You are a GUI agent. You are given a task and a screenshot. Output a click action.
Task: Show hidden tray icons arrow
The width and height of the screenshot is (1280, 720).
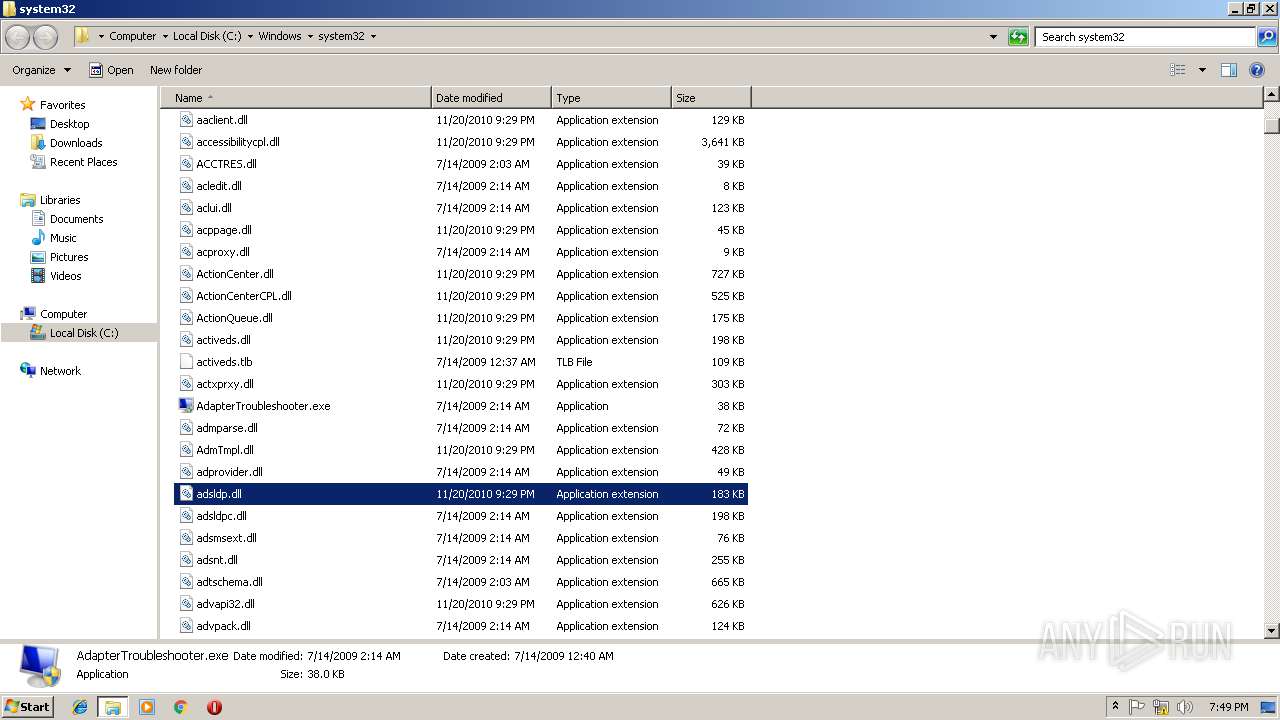coord(1115,707)
